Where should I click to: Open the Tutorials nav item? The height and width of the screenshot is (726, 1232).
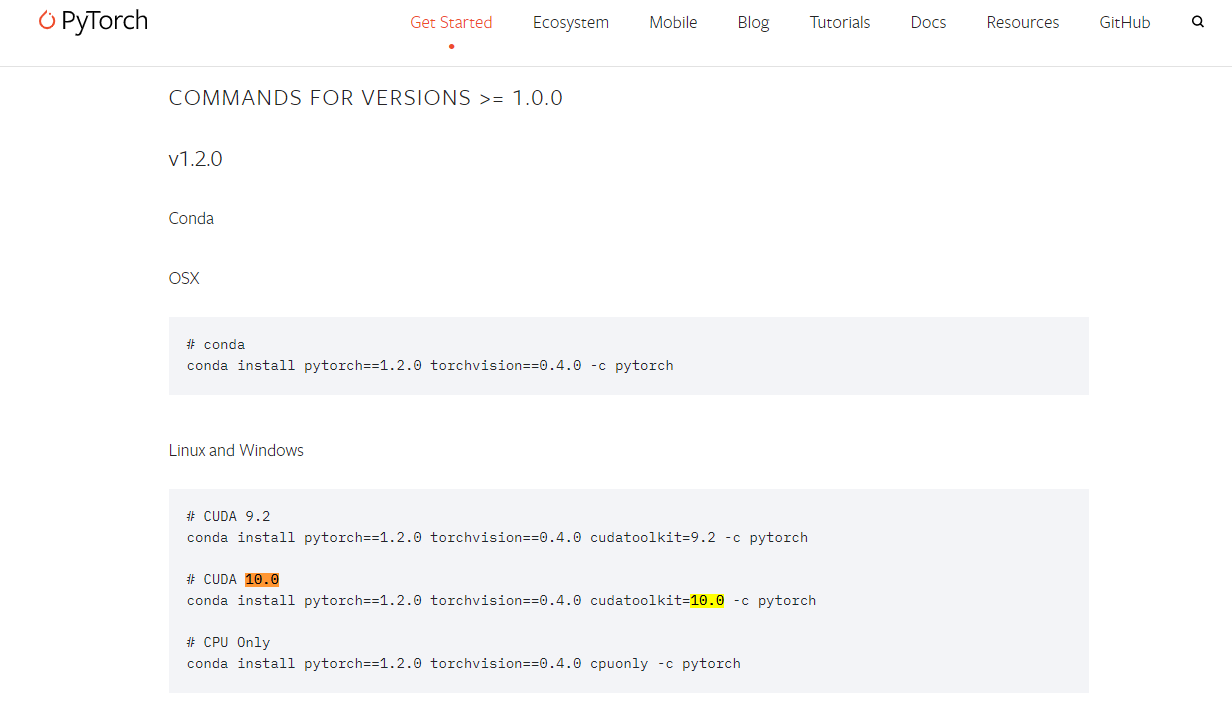tap(840, 22)
